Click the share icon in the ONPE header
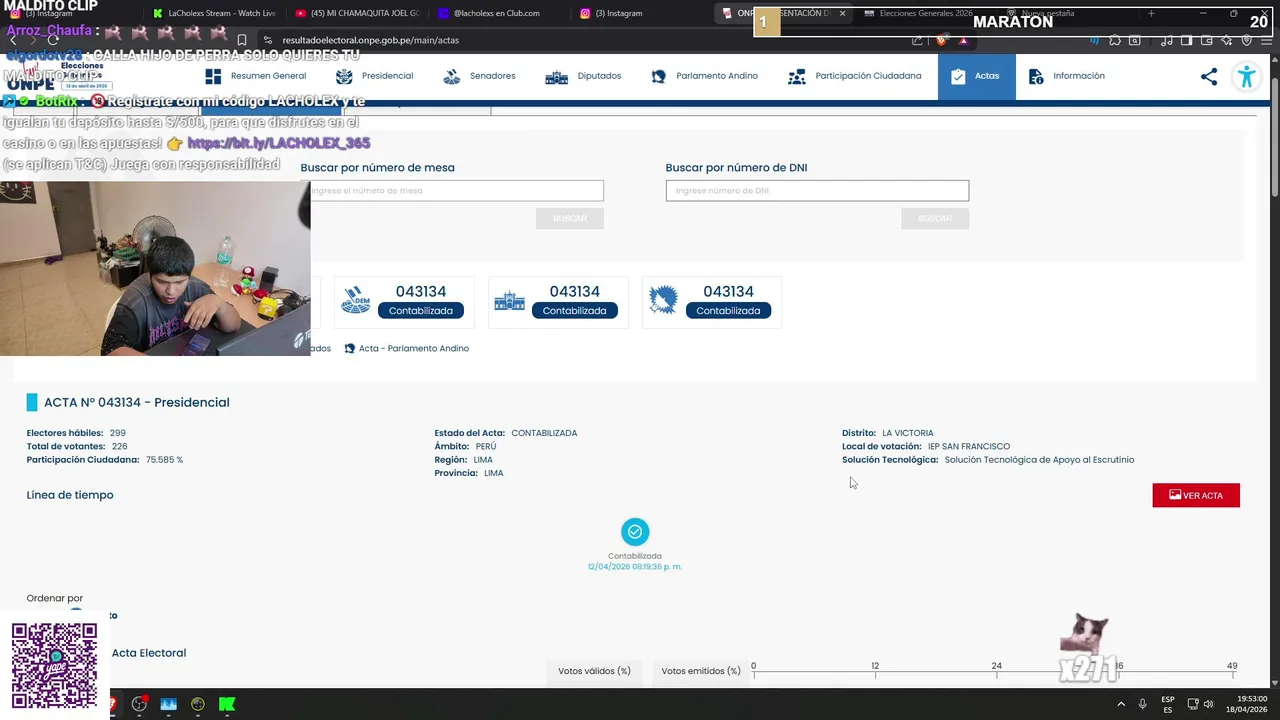 point(1209,76)
